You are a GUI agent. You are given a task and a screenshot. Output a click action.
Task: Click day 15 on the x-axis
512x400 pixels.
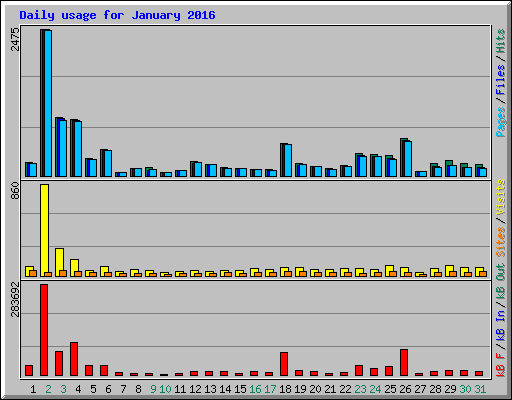point(240,389)
